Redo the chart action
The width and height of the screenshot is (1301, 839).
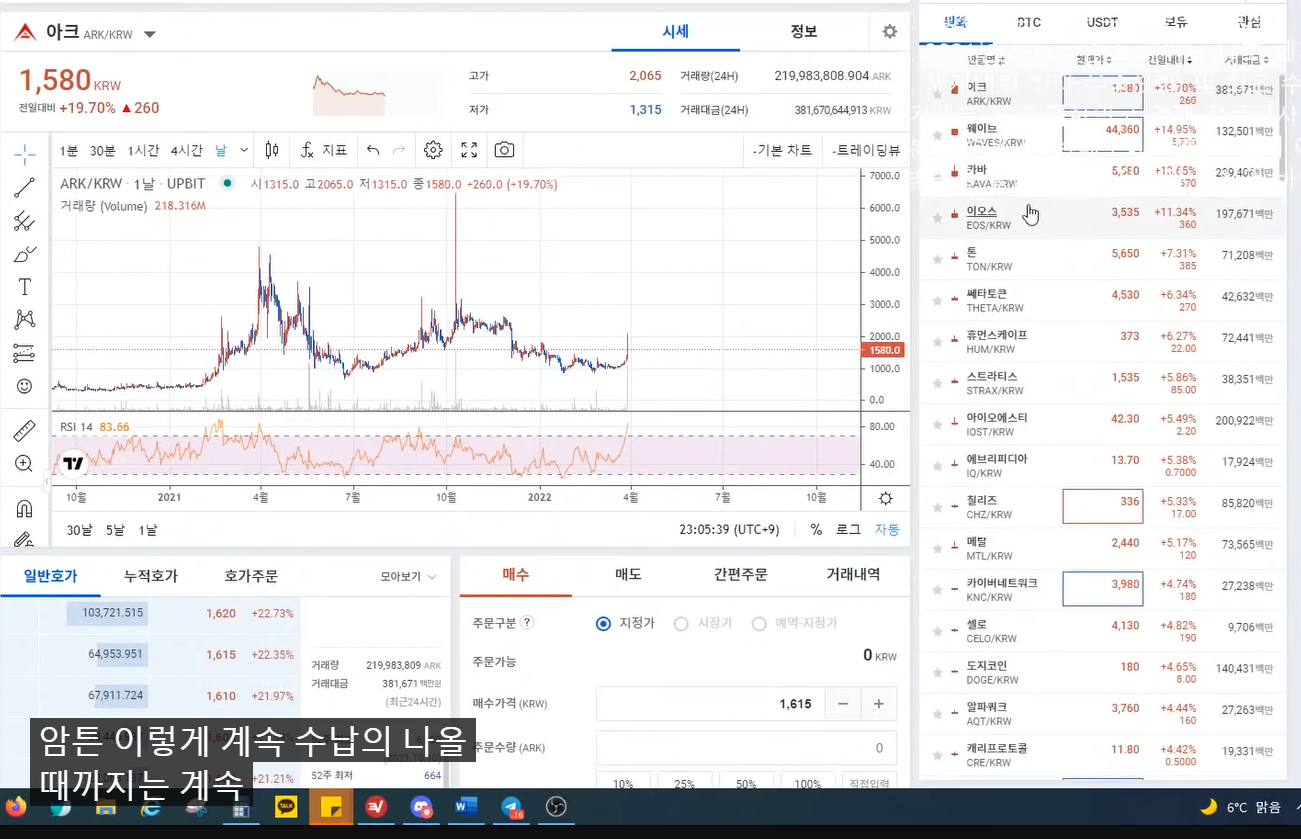tap(399, 150)
